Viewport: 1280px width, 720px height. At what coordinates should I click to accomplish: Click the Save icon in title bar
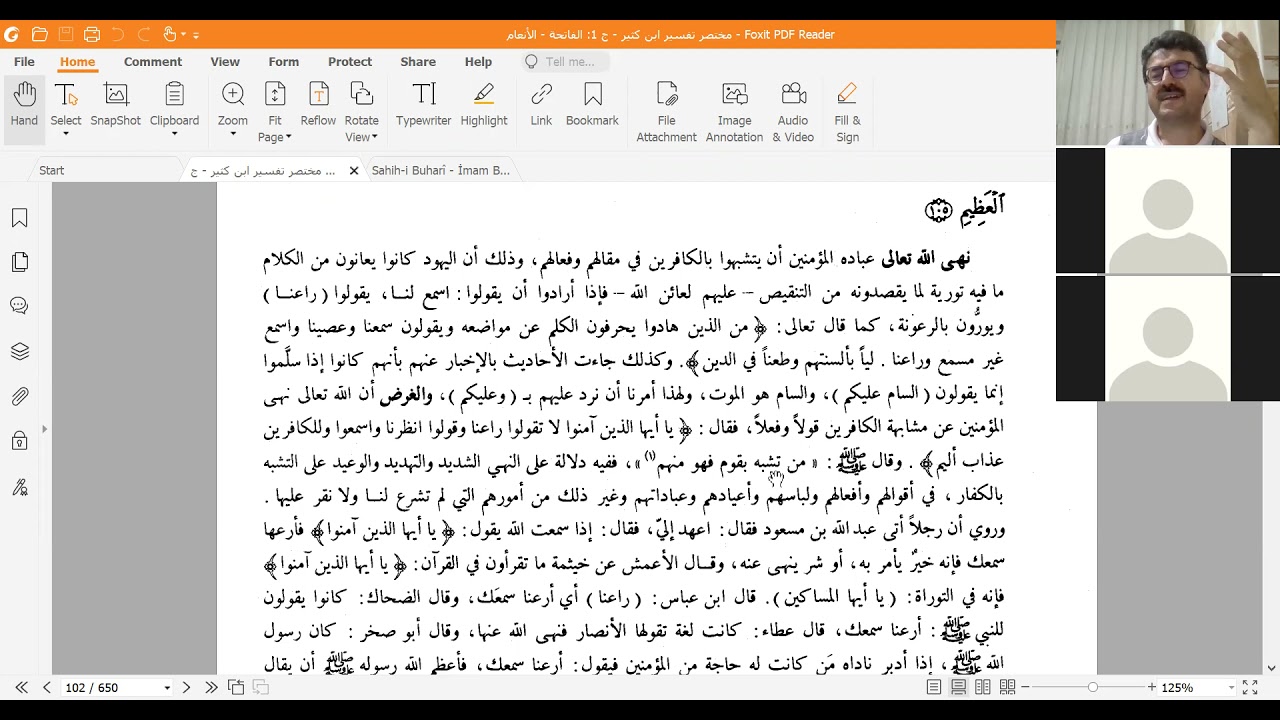[66, 34]
